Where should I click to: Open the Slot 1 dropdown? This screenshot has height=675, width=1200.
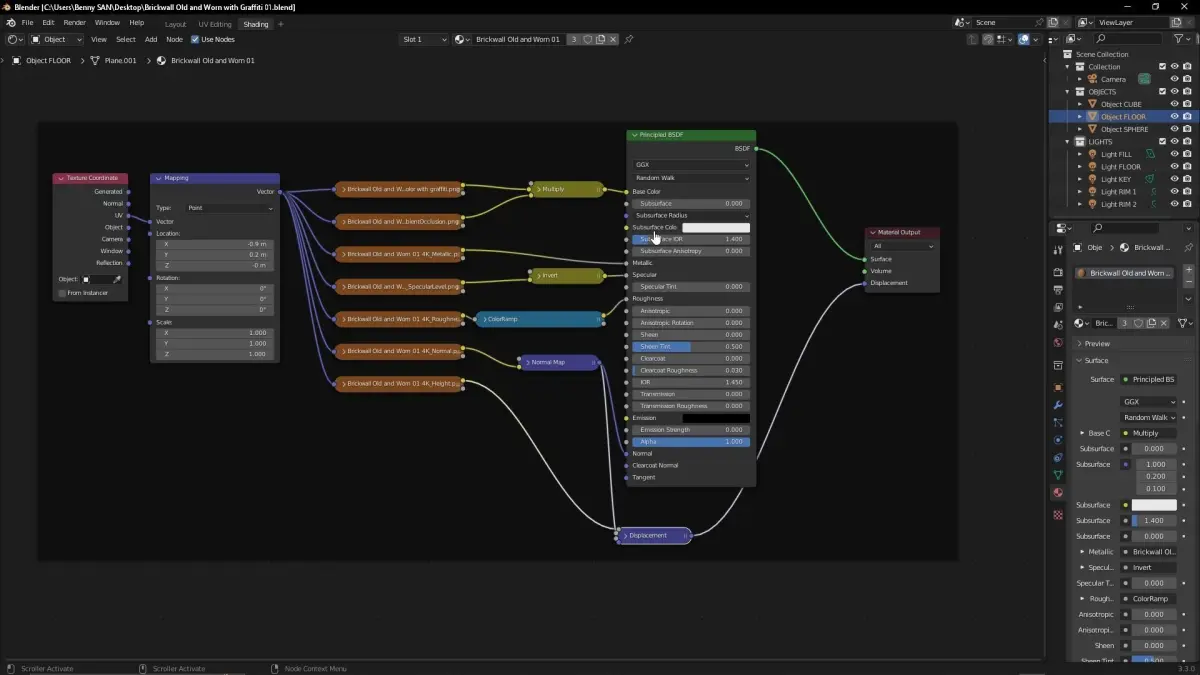click(x=424, y=40)
